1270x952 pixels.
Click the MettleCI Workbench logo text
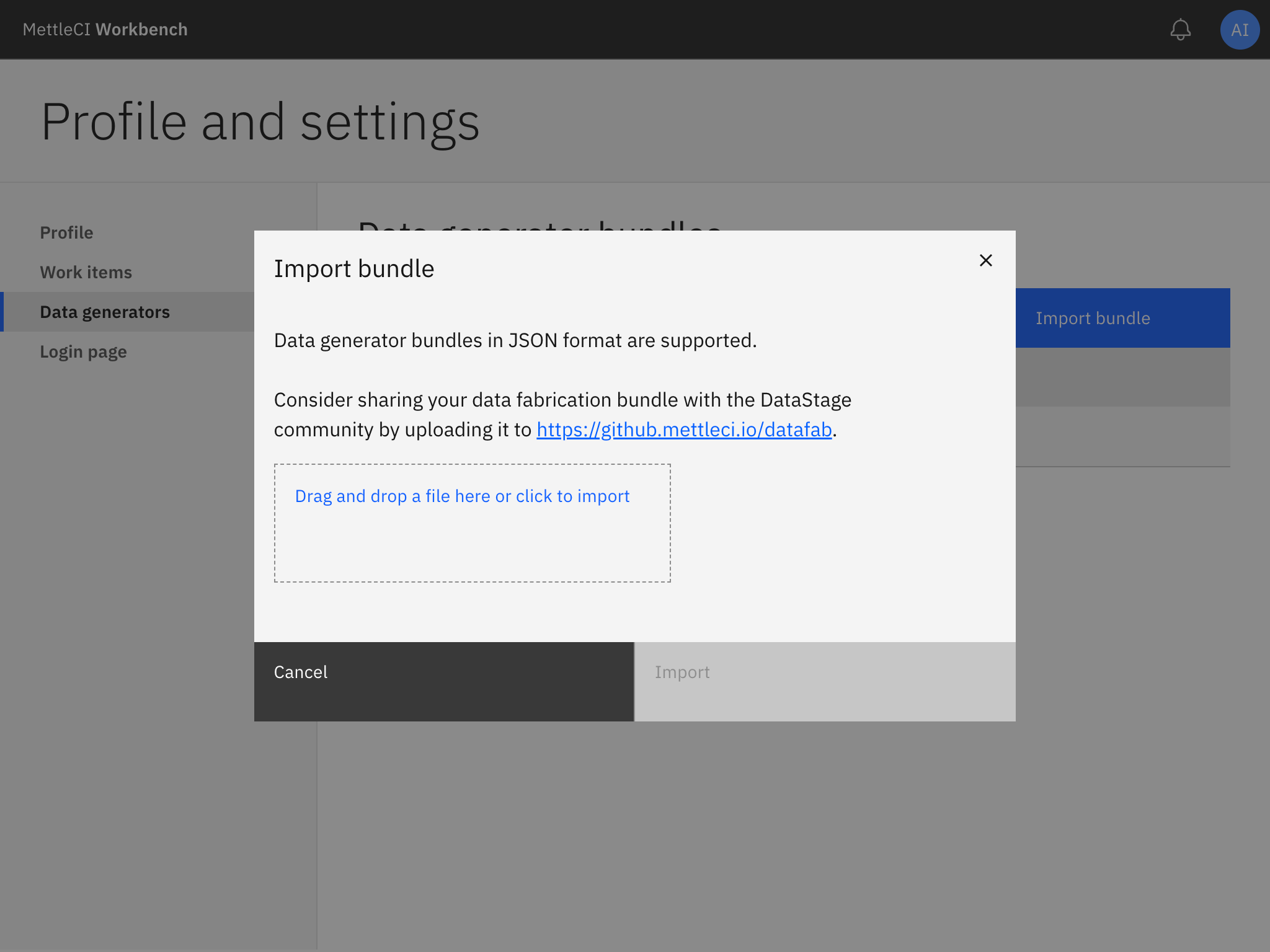[104, 29]
